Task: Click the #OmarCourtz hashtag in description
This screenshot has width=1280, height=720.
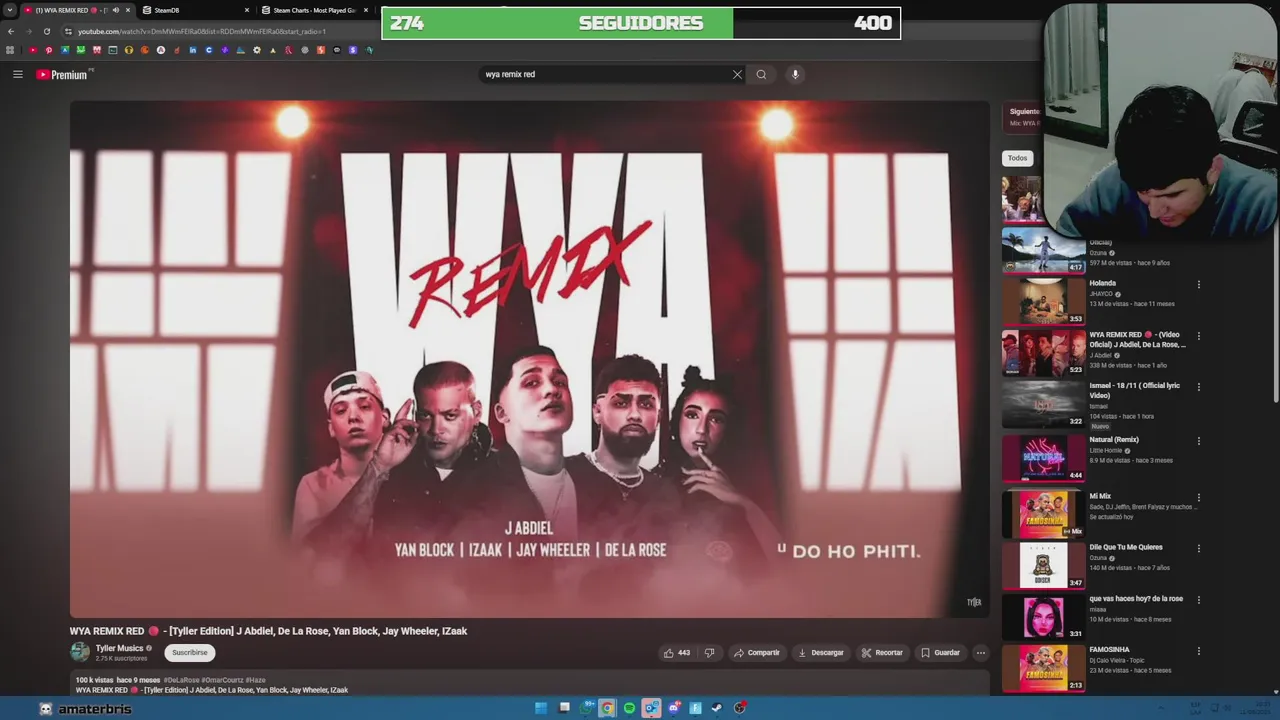Action: click(223, 680)
